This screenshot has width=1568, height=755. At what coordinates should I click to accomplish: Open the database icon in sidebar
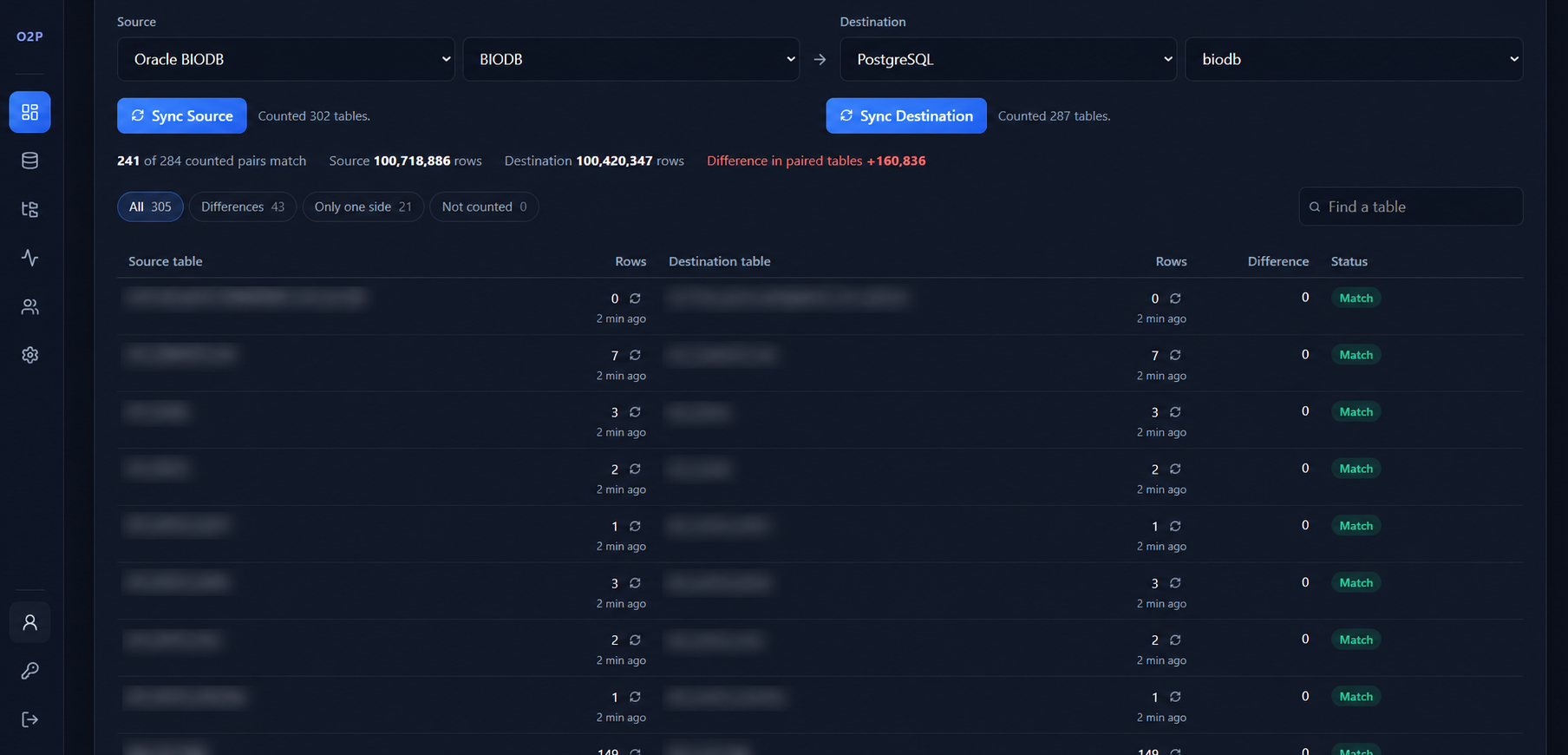coord(29,161)
